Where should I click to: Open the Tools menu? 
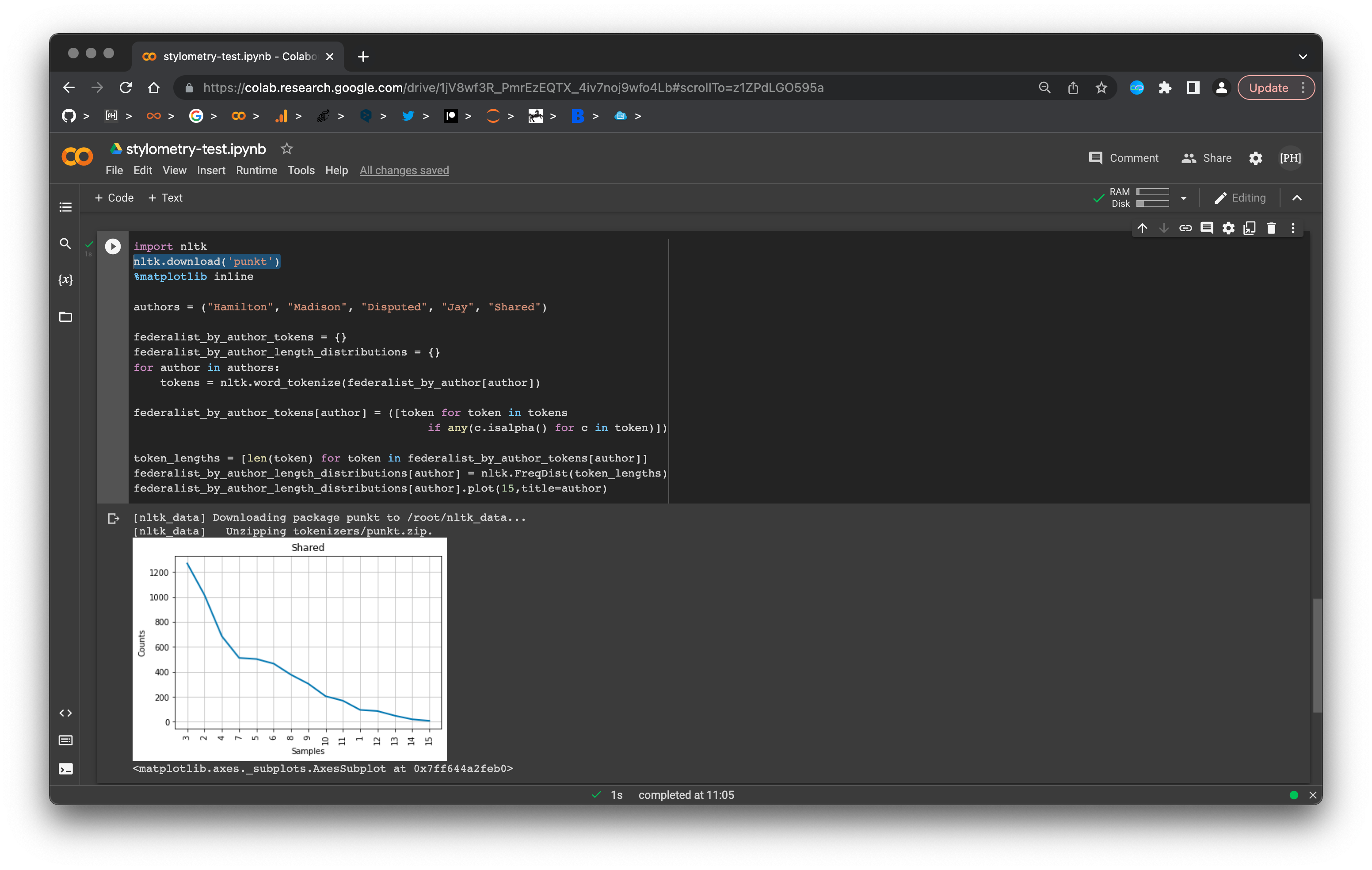(x=301, y=170)
